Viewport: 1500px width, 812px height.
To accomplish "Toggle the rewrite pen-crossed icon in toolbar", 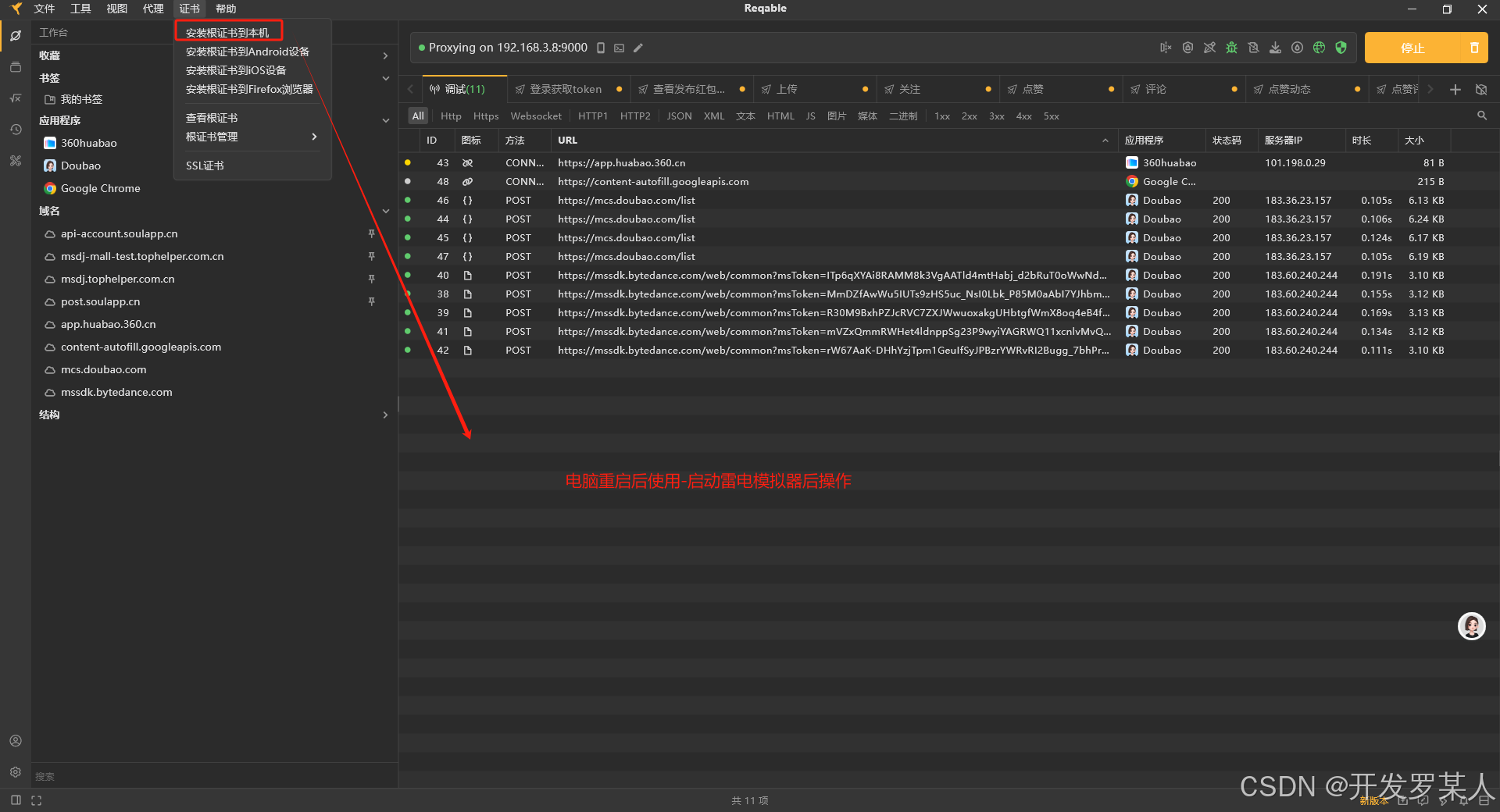I will tap(1209, 48).
